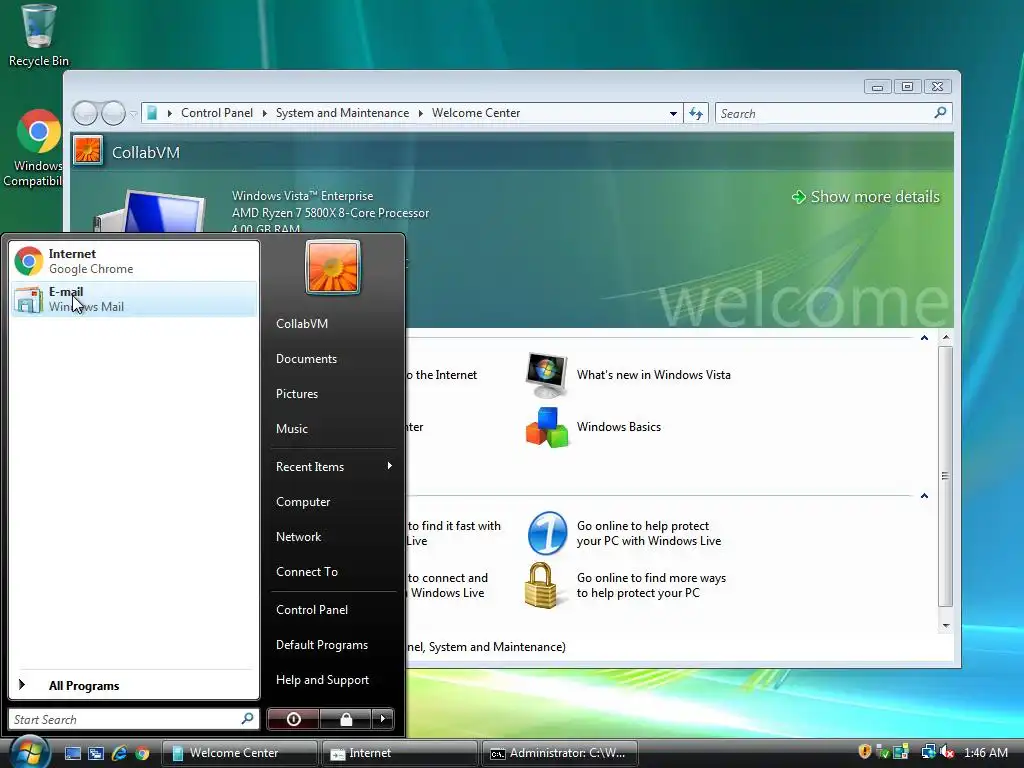Click Show more details link

866,197
